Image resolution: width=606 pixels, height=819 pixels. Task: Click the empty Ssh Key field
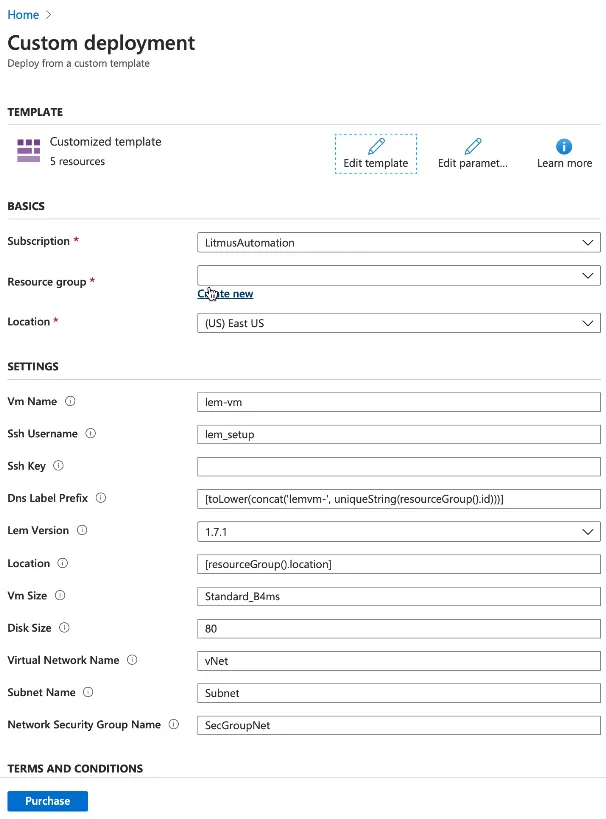click(x=399, y=467)
